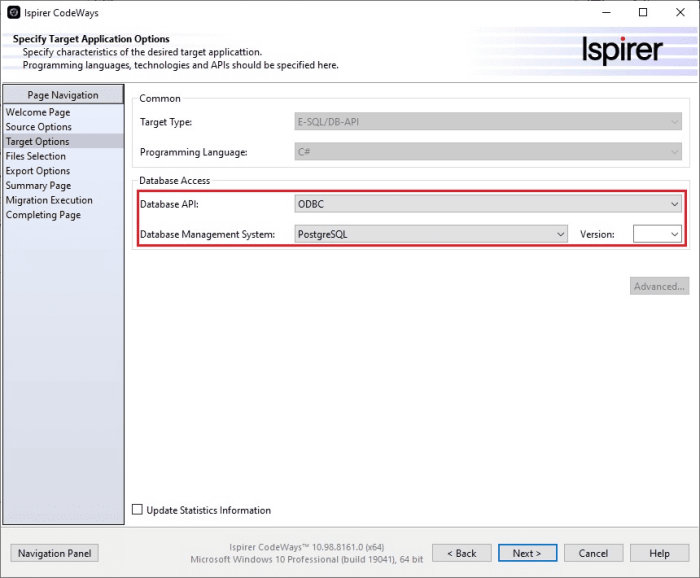Cancel the migration wizard
This screenshot has width=700, height=578.
pyautogui.click(x=593, y=553)
